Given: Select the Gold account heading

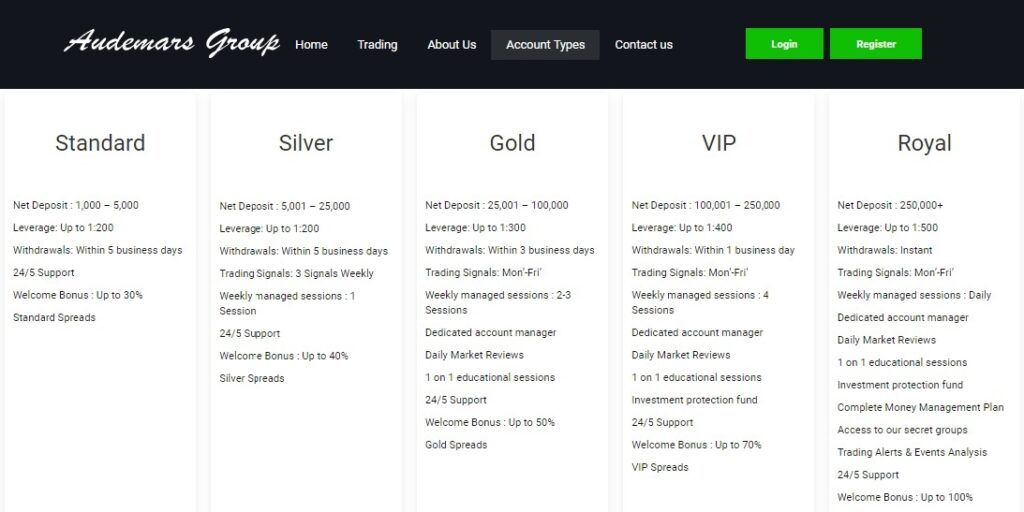Looking at the screenshot, I should [x=512, y=143].
